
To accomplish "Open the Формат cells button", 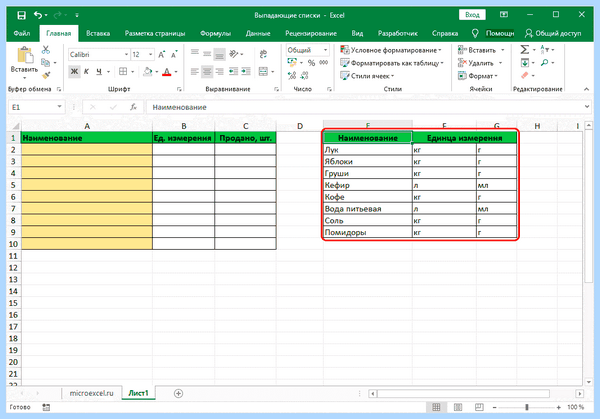I will tap(478, 76).
